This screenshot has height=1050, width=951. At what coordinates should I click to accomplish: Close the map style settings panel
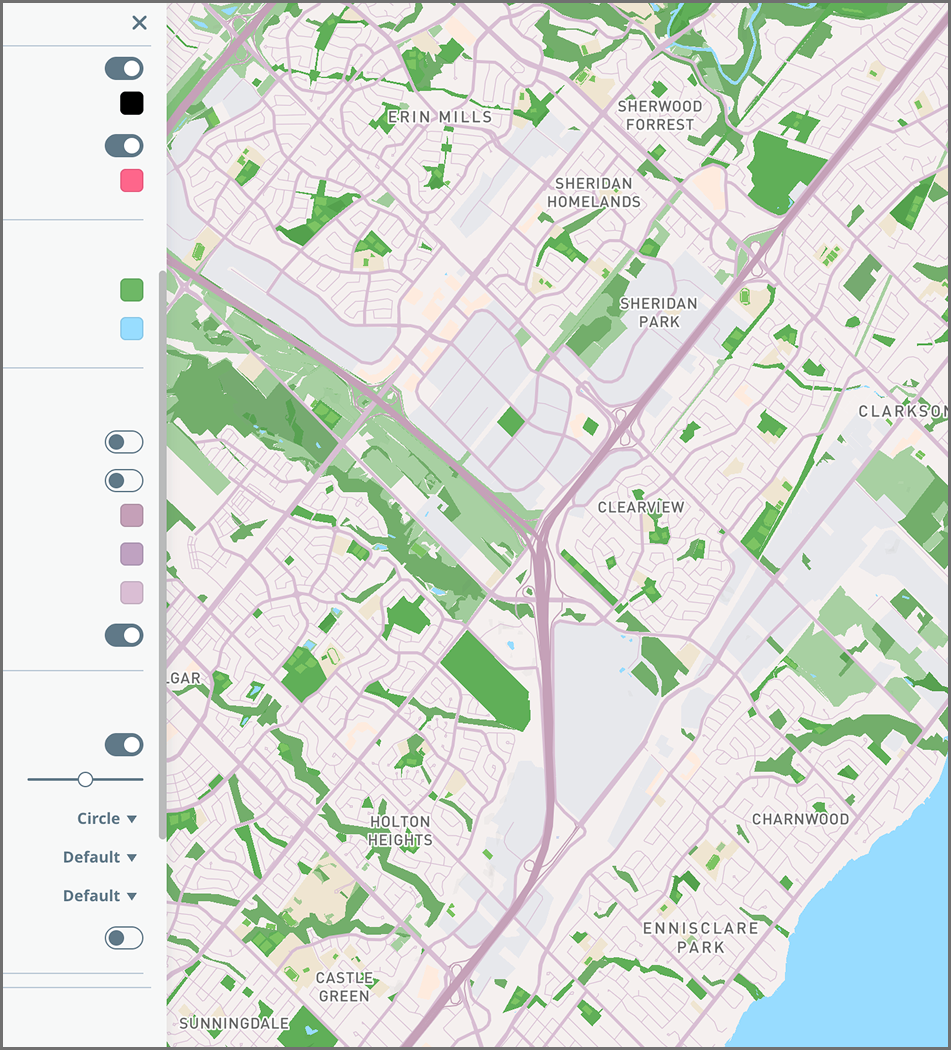coord(139,23)
